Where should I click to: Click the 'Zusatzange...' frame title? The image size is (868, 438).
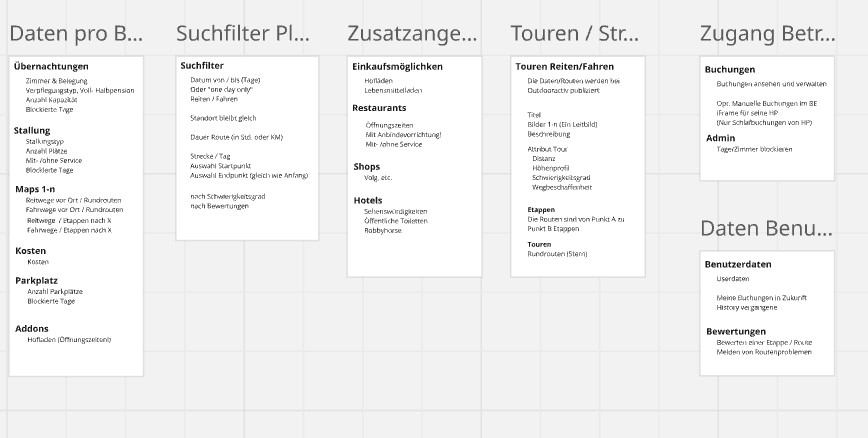tap(412, 33)
